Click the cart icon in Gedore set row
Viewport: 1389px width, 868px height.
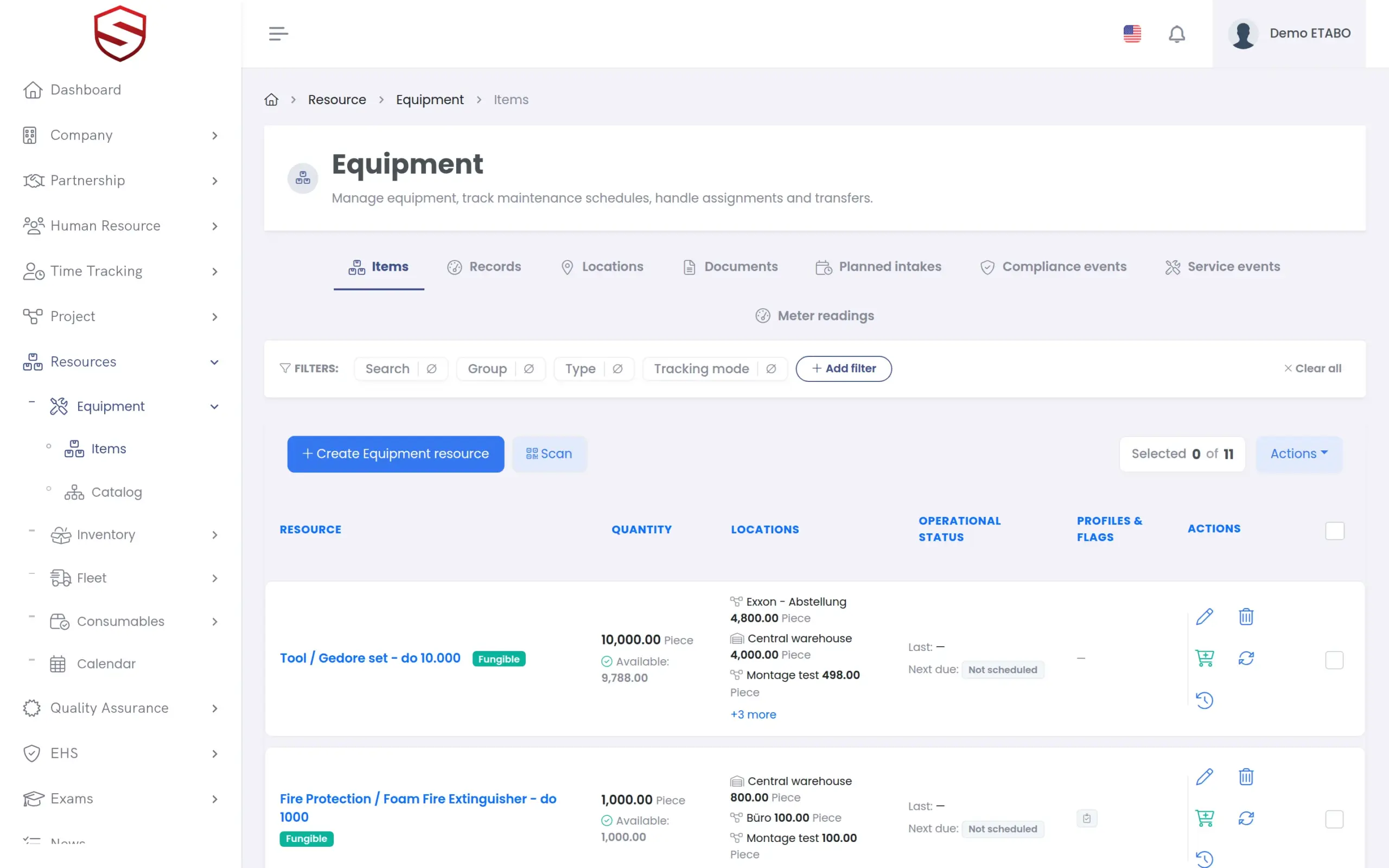click(1204, 658)
